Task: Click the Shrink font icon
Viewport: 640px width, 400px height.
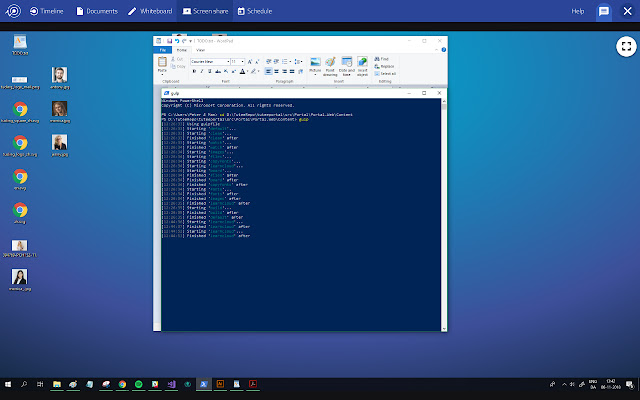Action: pyautogui.click(x=257, y=62)
